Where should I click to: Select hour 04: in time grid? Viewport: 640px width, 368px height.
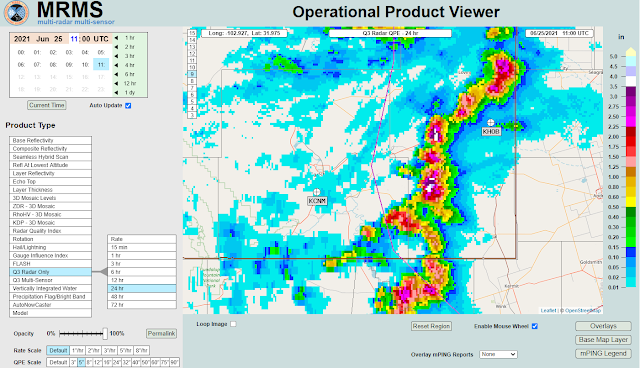pyautogui.click(x=85, y=52)
